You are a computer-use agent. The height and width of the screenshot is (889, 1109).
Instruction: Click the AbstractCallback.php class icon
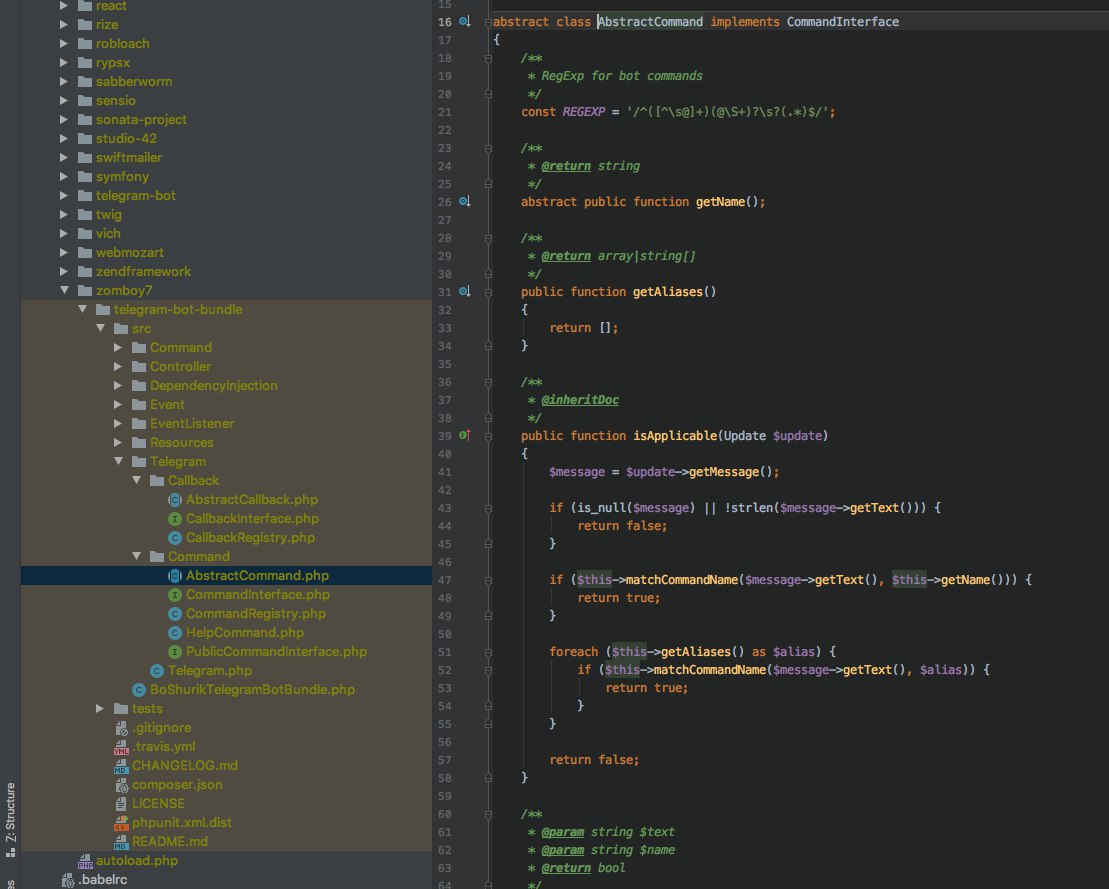tap(175, 500)
